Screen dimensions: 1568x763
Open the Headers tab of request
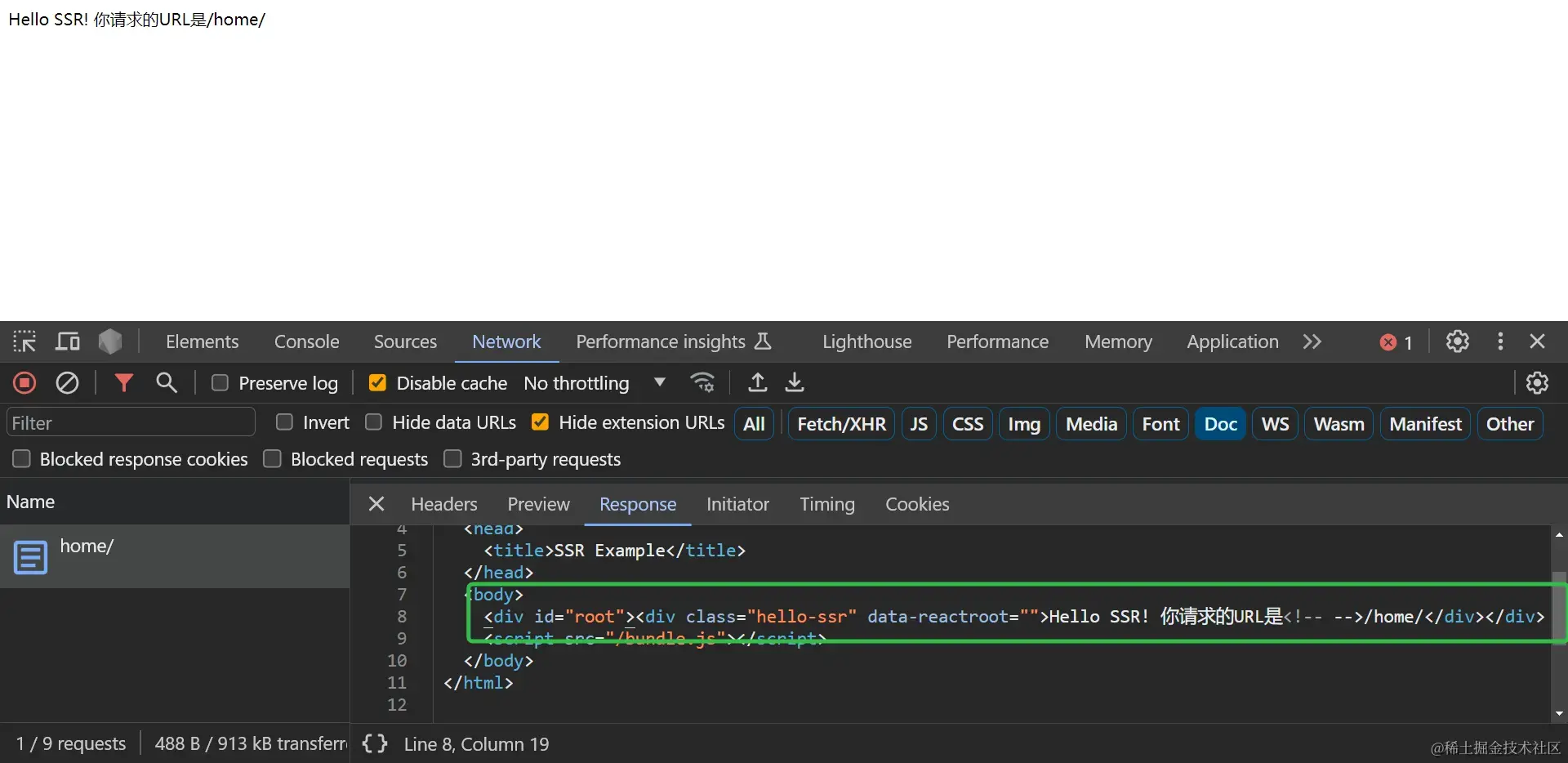pyautogui.click(x=443, y=504)
